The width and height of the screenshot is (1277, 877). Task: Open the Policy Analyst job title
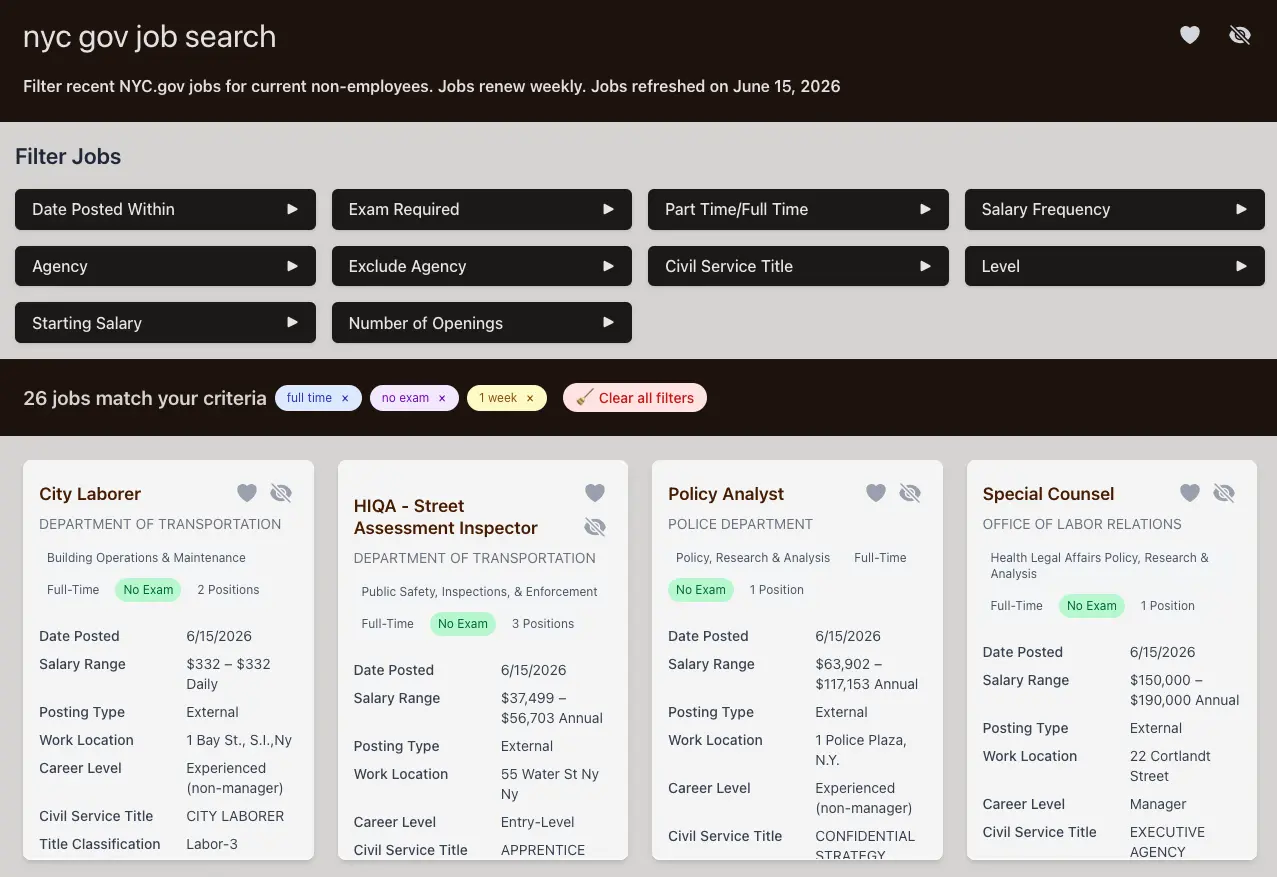coord(726,494)
